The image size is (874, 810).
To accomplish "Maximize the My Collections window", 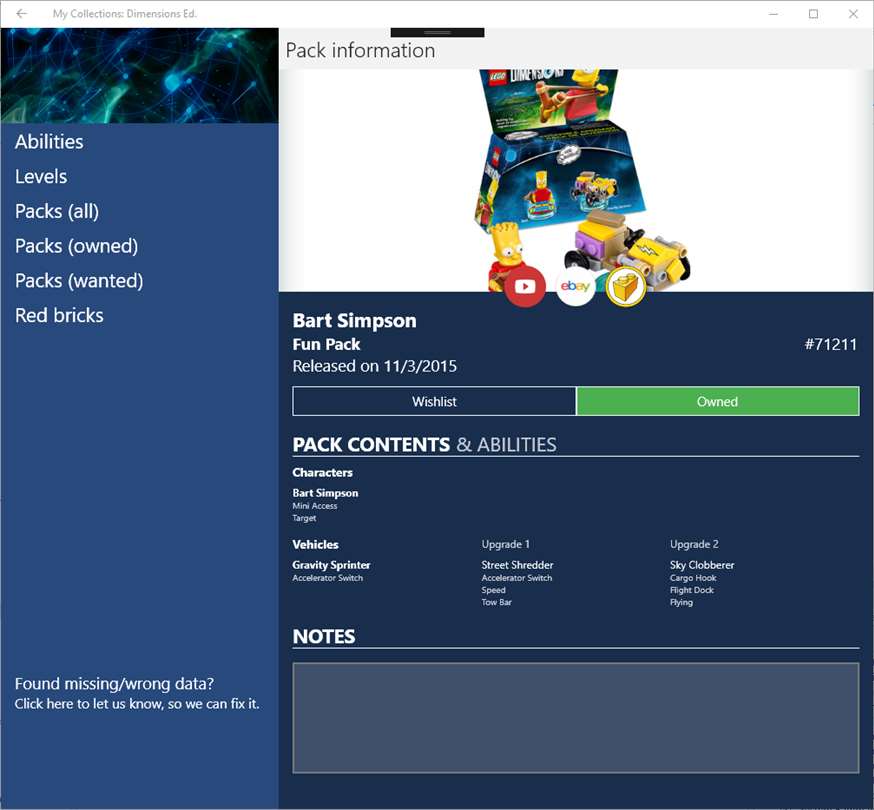I will (x=813, y=14).
